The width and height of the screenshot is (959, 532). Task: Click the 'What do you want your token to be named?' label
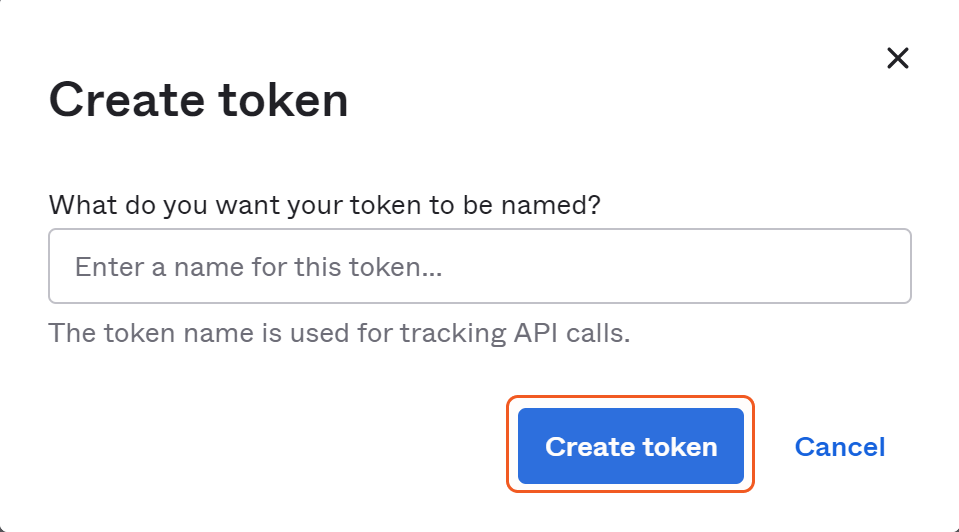click(325, 205)
